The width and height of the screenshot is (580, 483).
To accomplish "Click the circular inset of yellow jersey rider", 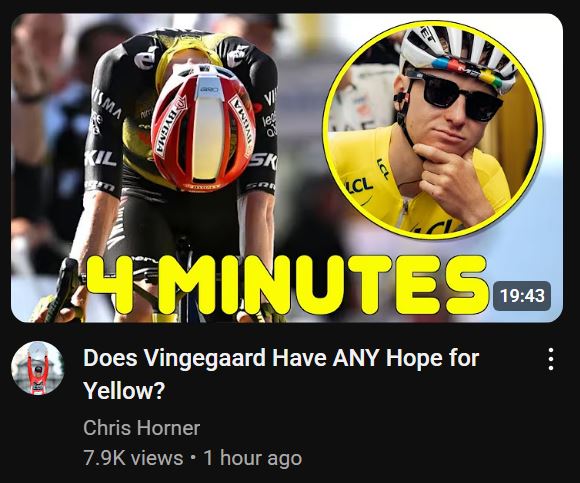I will tap(434, 129).
